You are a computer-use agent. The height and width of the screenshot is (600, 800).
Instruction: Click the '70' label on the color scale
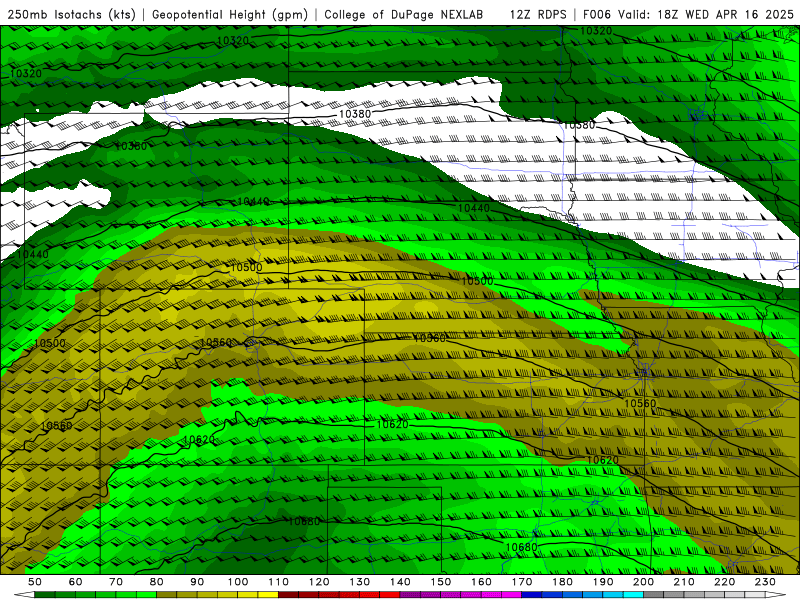[x=116, y=582]
